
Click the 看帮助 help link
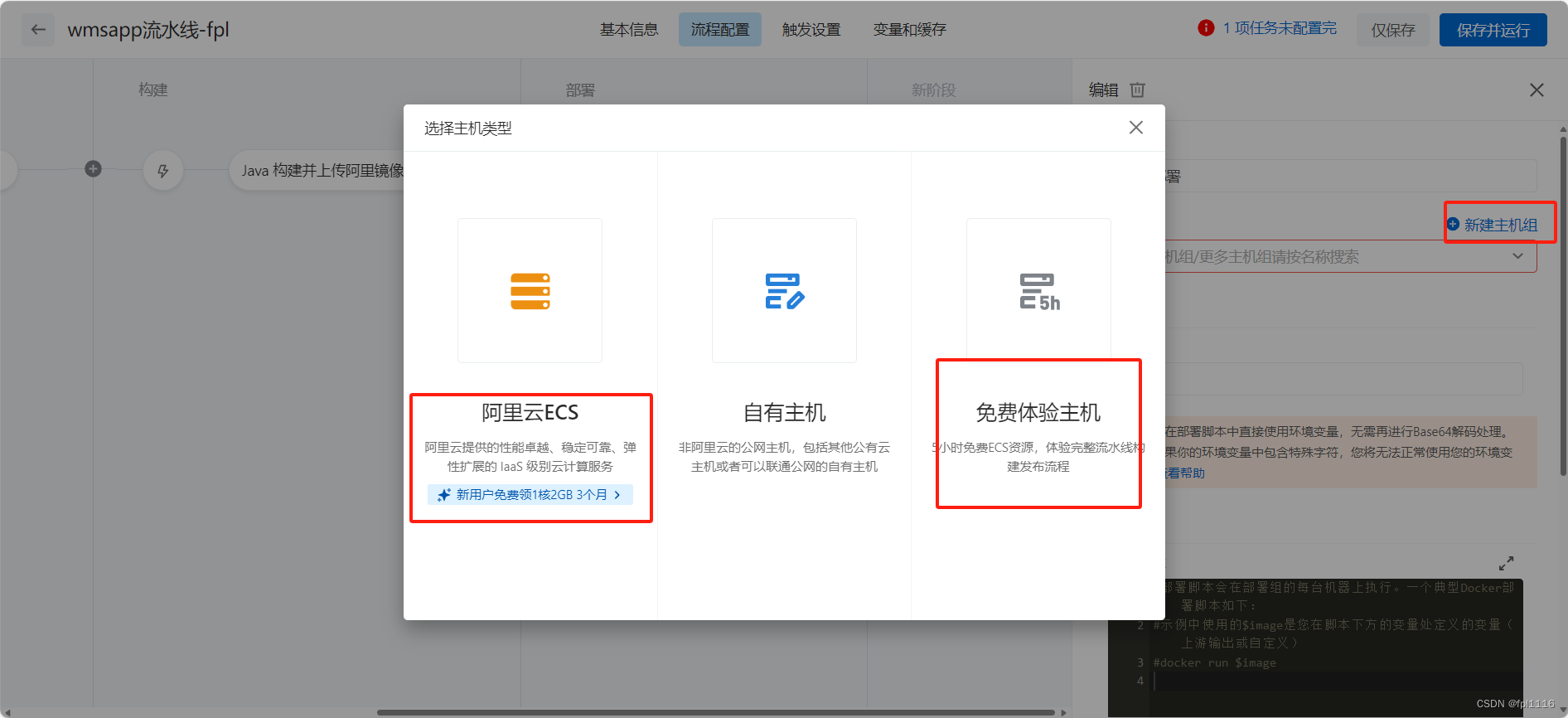[x=1186, y=473]
